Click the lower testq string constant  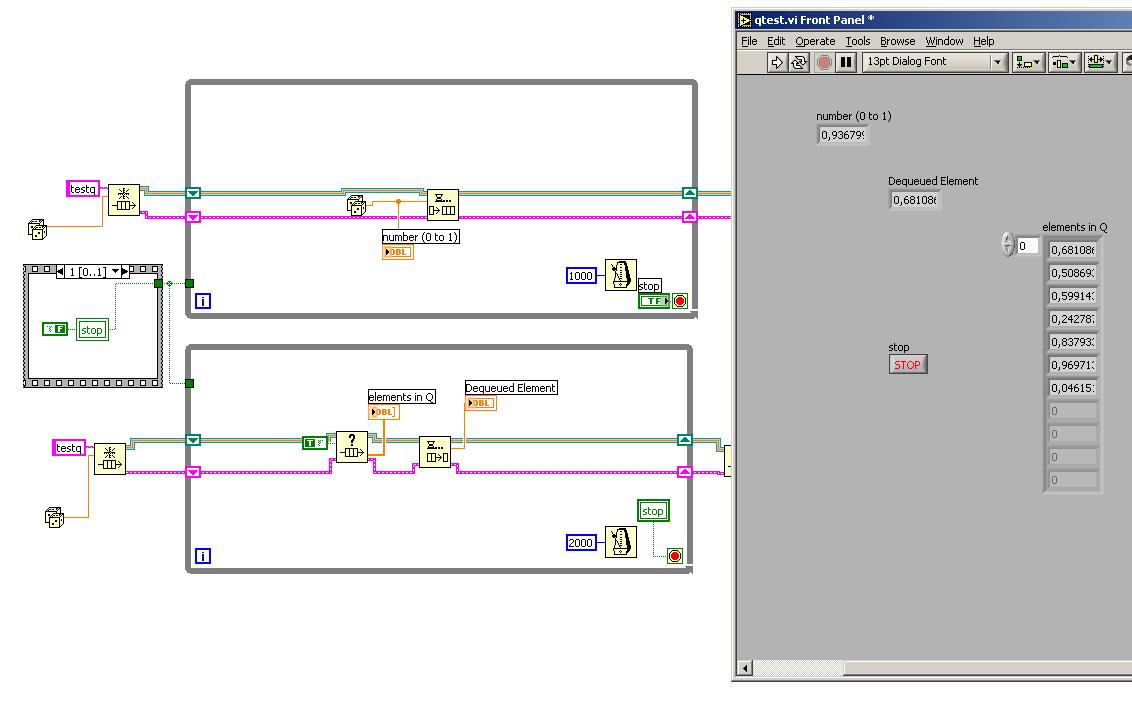pos(69,448)
